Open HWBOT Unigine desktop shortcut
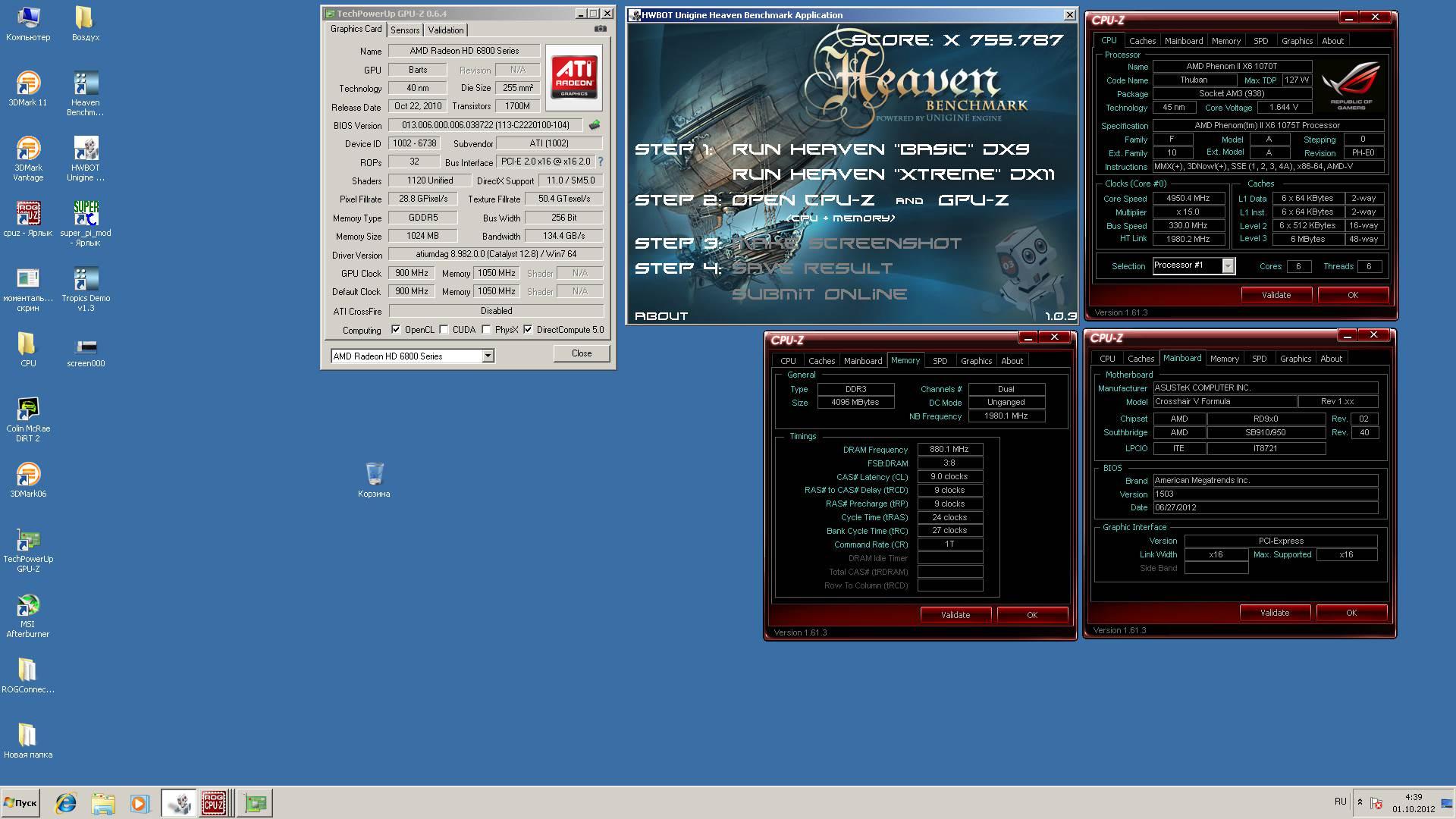 click(x=86, y=158)
